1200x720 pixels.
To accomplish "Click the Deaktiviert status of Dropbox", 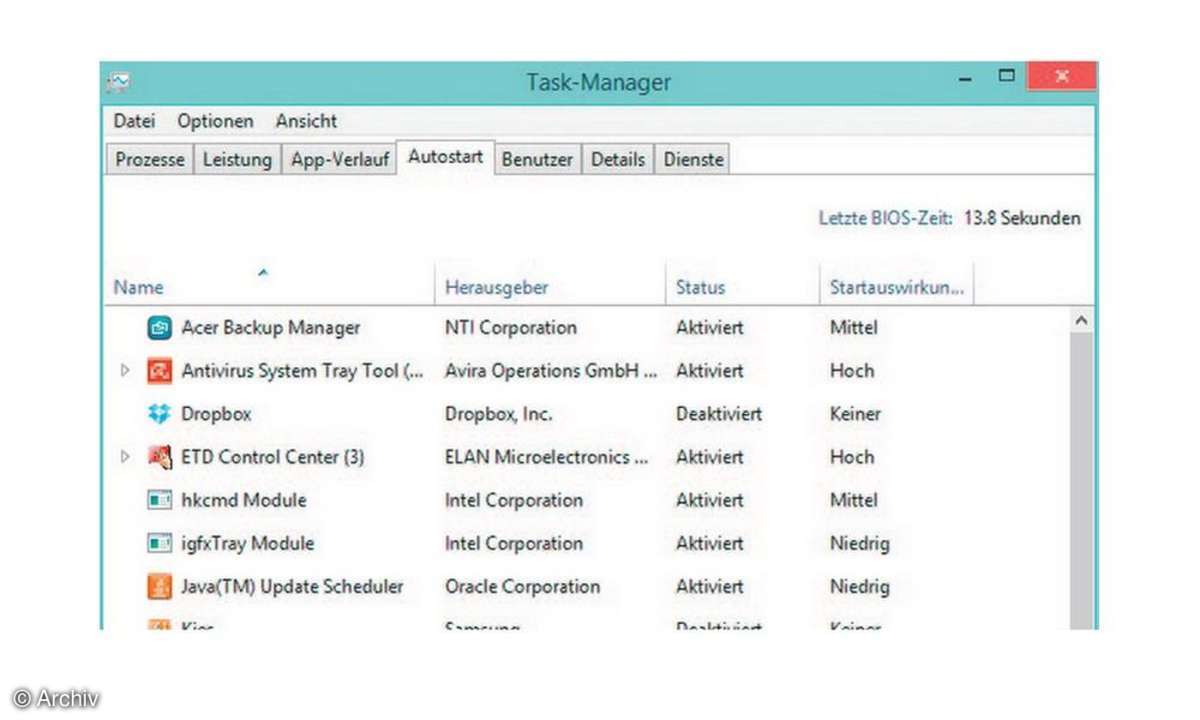I will point(719,413).
